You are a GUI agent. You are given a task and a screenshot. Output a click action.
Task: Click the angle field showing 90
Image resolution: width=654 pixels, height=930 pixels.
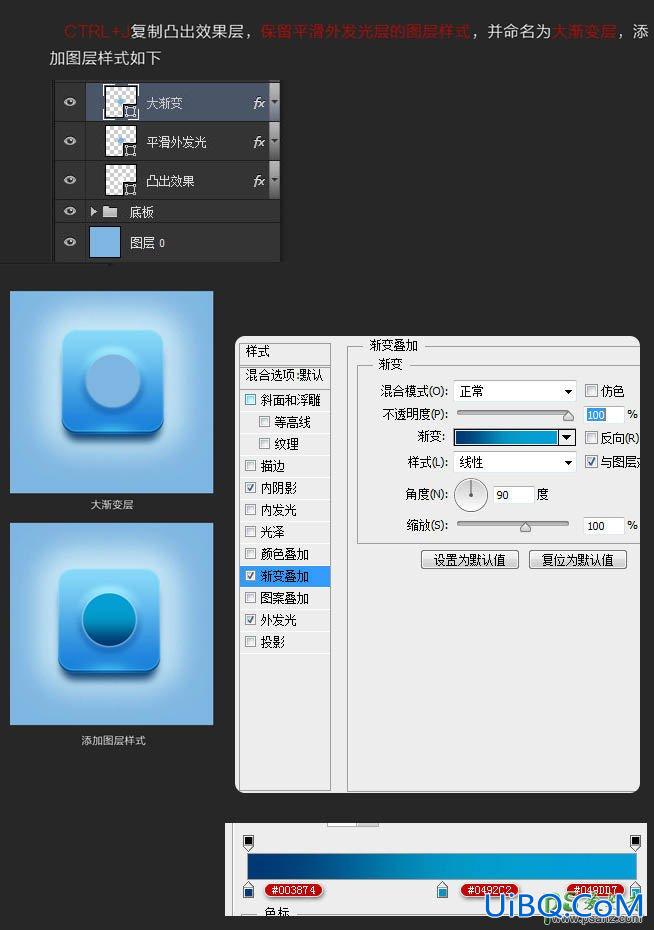[x=513, y=495]
